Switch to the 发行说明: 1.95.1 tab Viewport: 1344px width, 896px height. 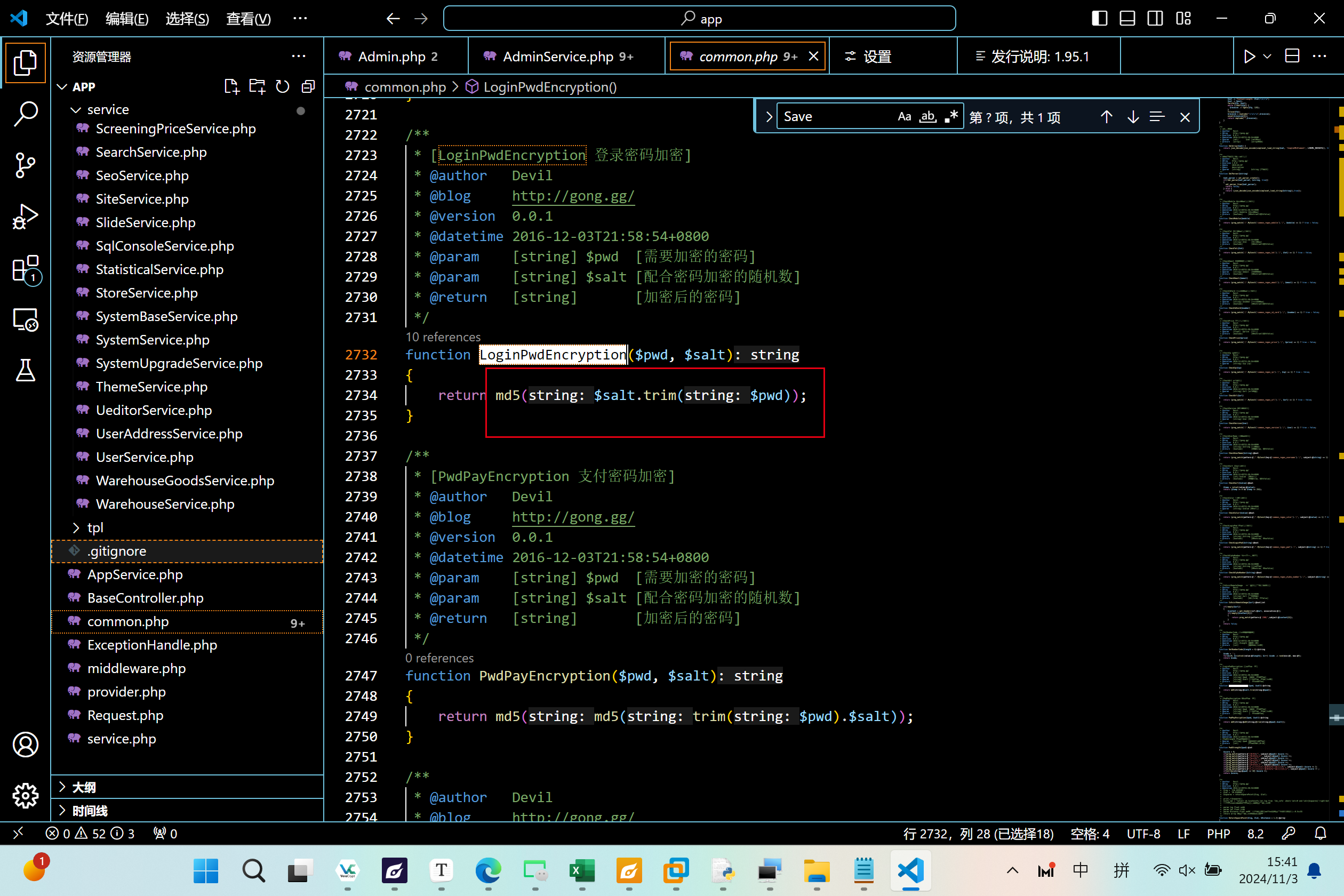tap(1039, 57)
